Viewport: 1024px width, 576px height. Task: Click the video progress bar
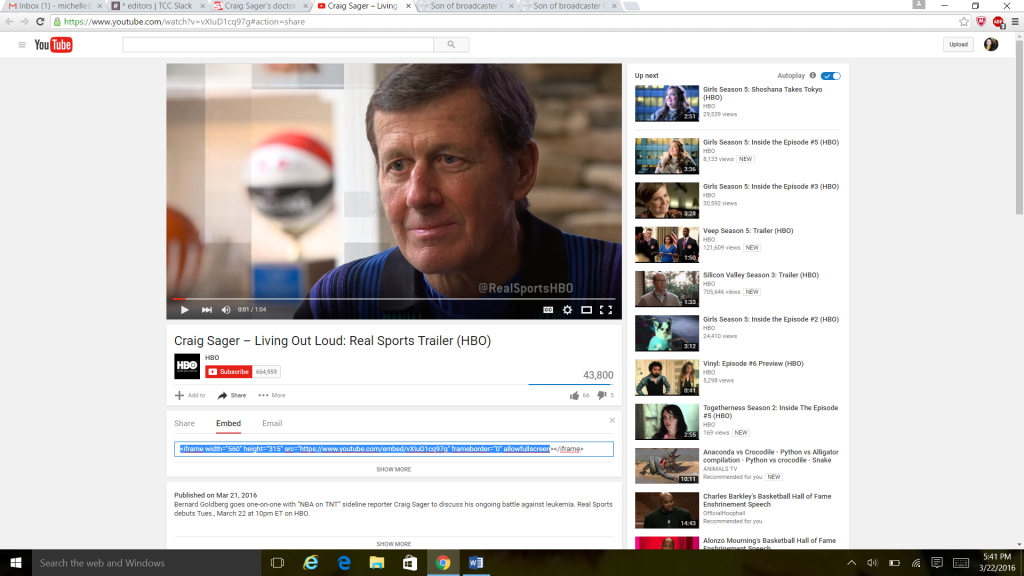(x=394, y=298)
